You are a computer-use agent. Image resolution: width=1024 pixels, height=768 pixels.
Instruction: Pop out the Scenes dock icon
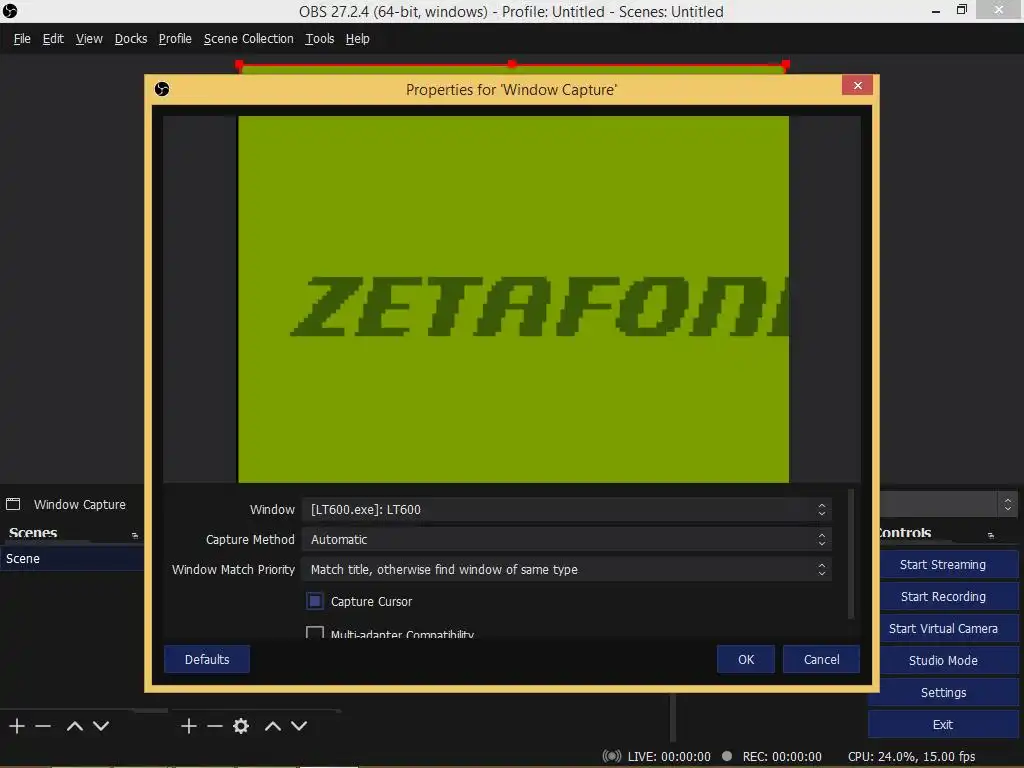tap(135, 535)
